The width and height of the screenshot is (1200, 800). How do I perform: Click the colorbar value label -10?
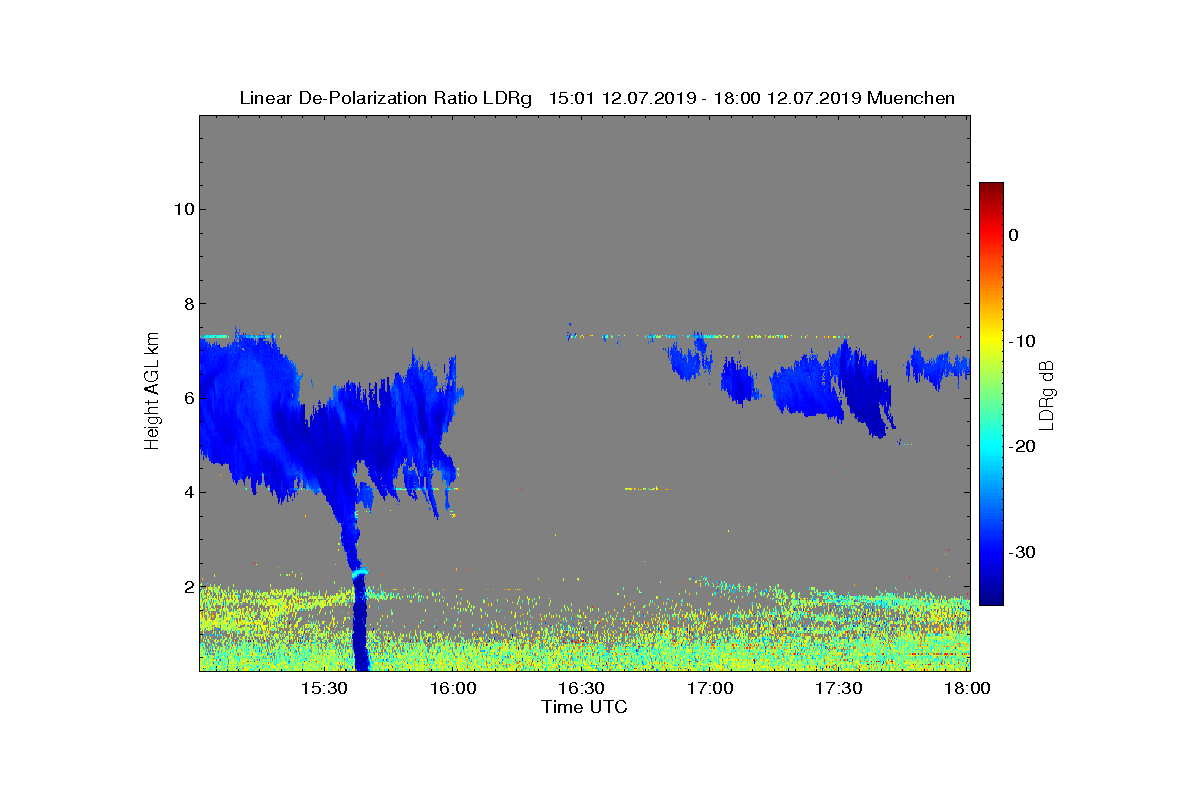(1020, 341)
